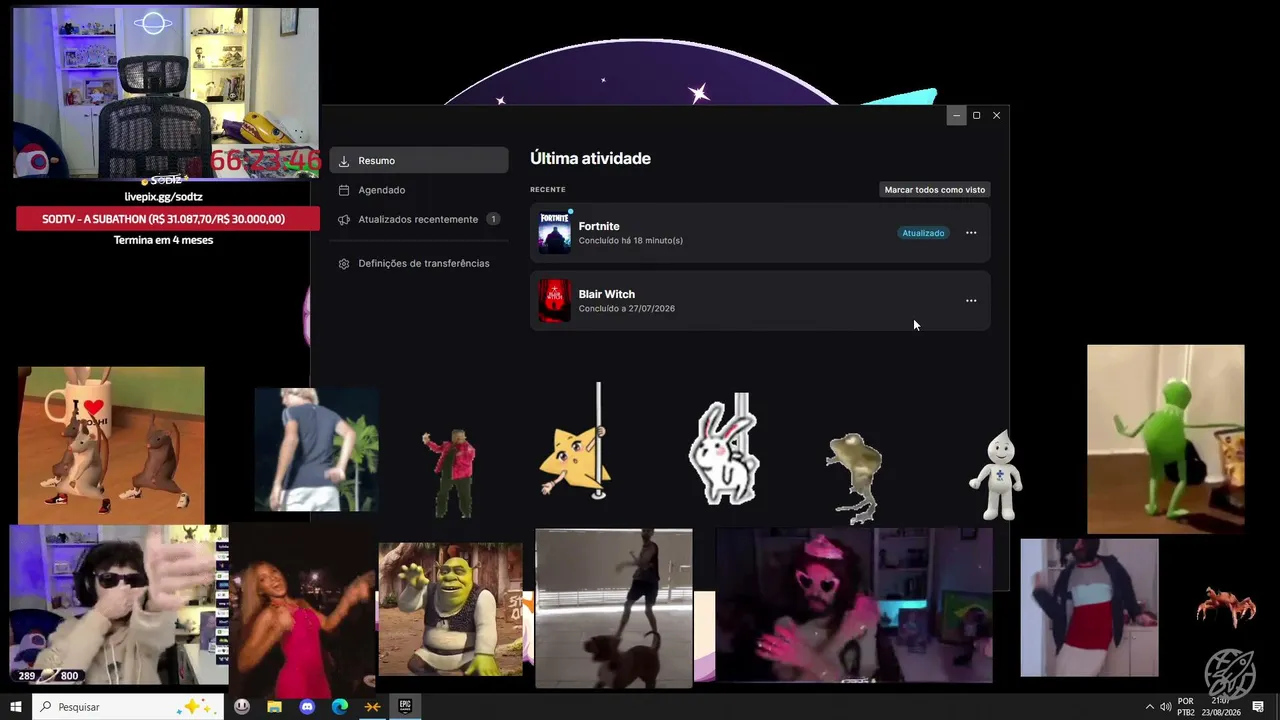Image resolution: width=1280 pixels, height=720 pixels.
Task: Click the Pesquisar taskbar search box
Action: (129, 707)
